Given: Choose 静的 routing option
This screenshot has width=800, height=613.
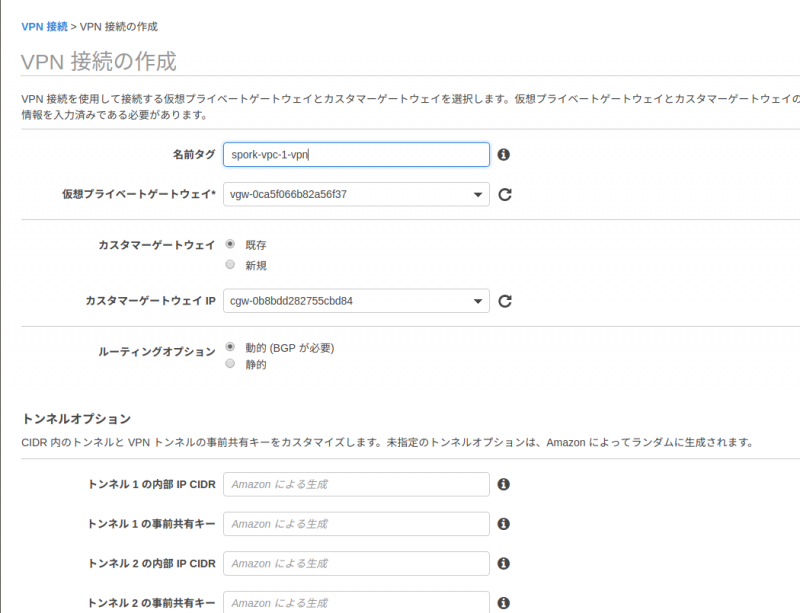Looking at the screenshot, I should pos(231,364).
